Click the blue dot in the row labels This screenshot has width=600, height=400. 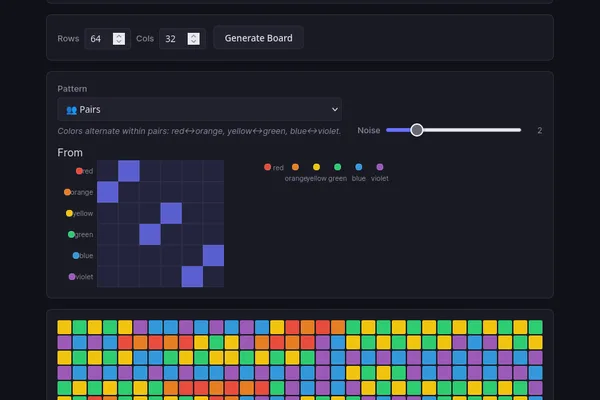(76, 255)
